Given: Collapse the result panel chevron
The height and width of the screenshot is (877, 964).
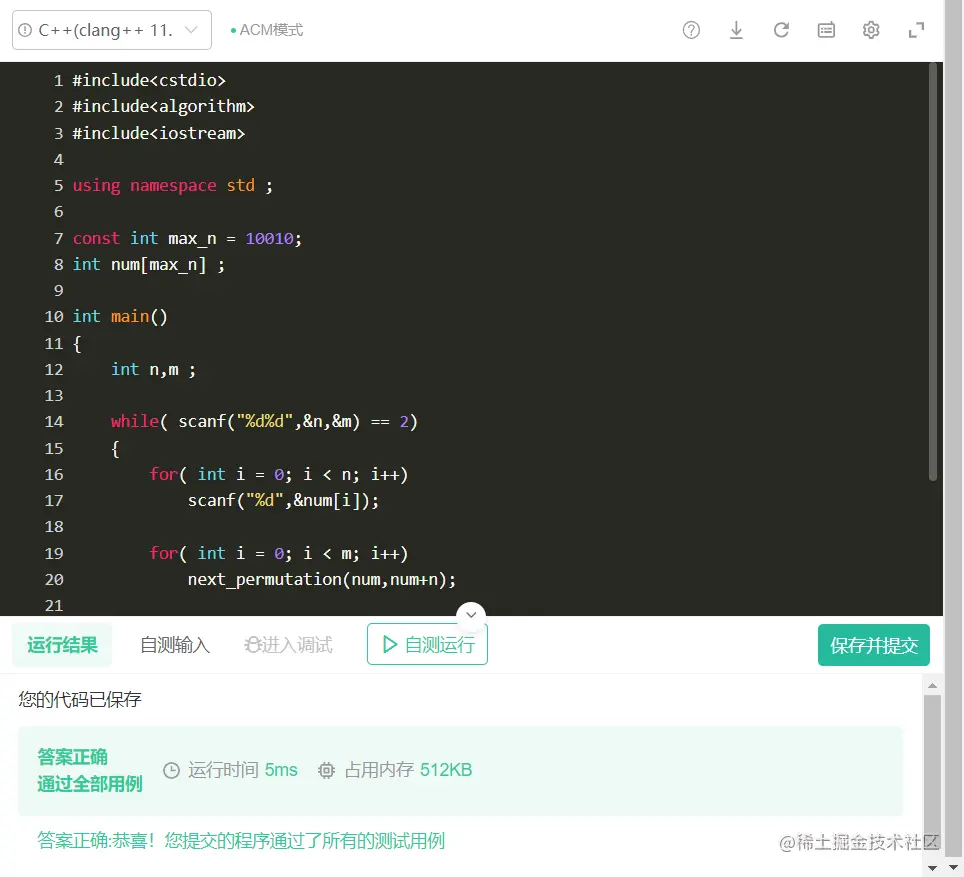Looking at the screenshot, I should tap(471, 614).
